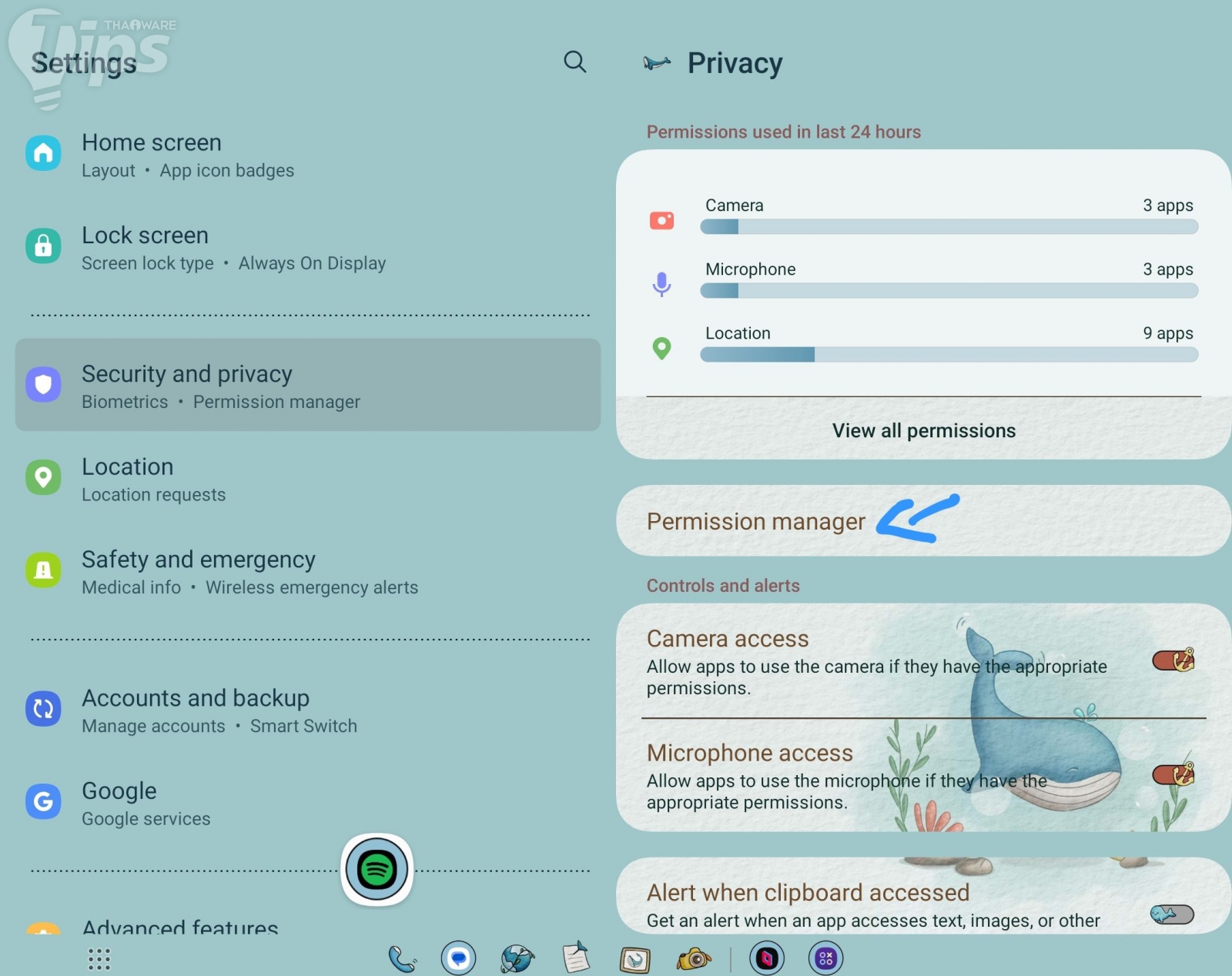Click "Medical info · Wireless emergency alerts" subtitle
This screenshot has height=976, width=1232.
click(250, 587)
